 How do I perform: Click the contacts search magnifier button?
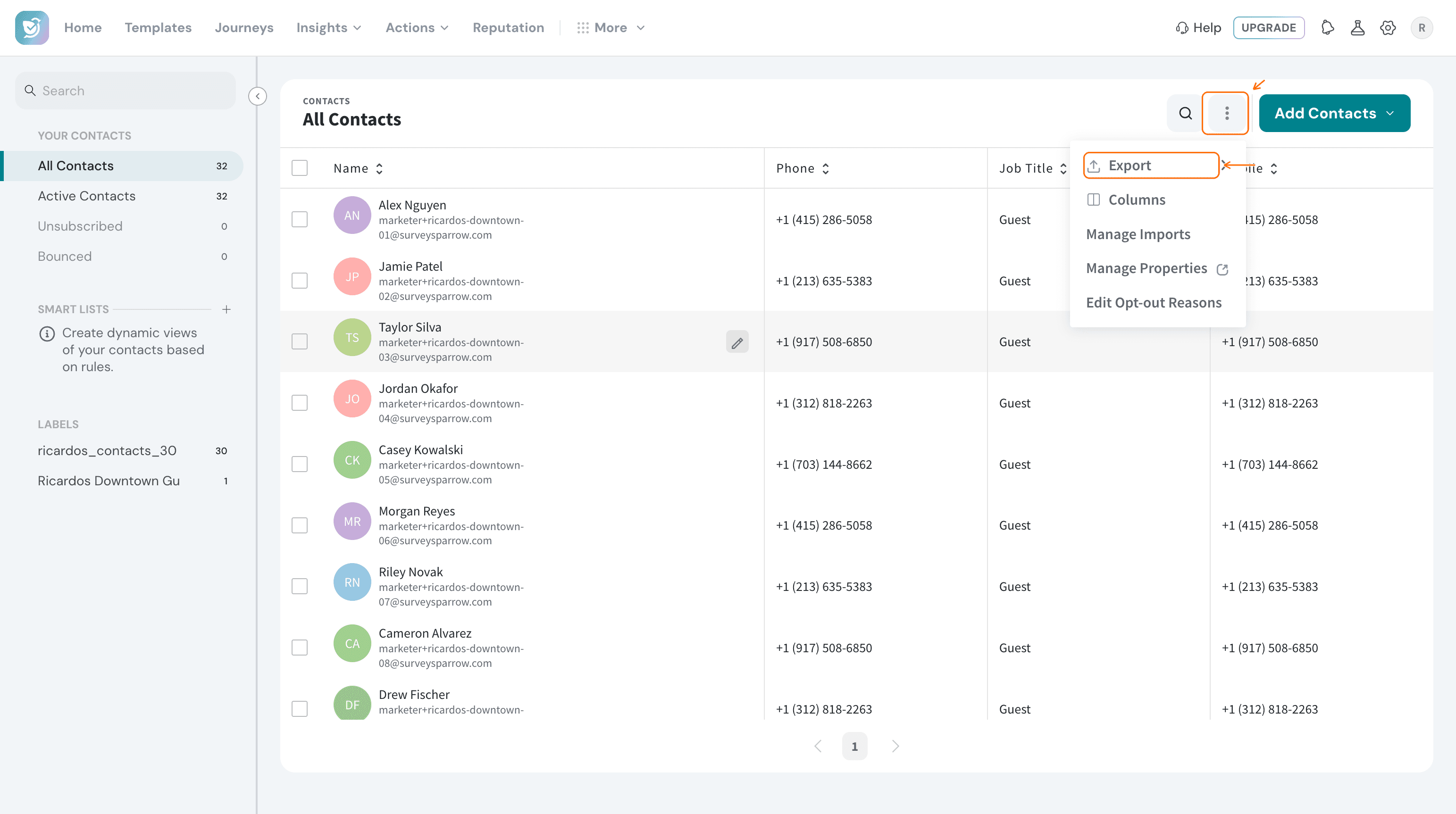[x=1185, y=114]
